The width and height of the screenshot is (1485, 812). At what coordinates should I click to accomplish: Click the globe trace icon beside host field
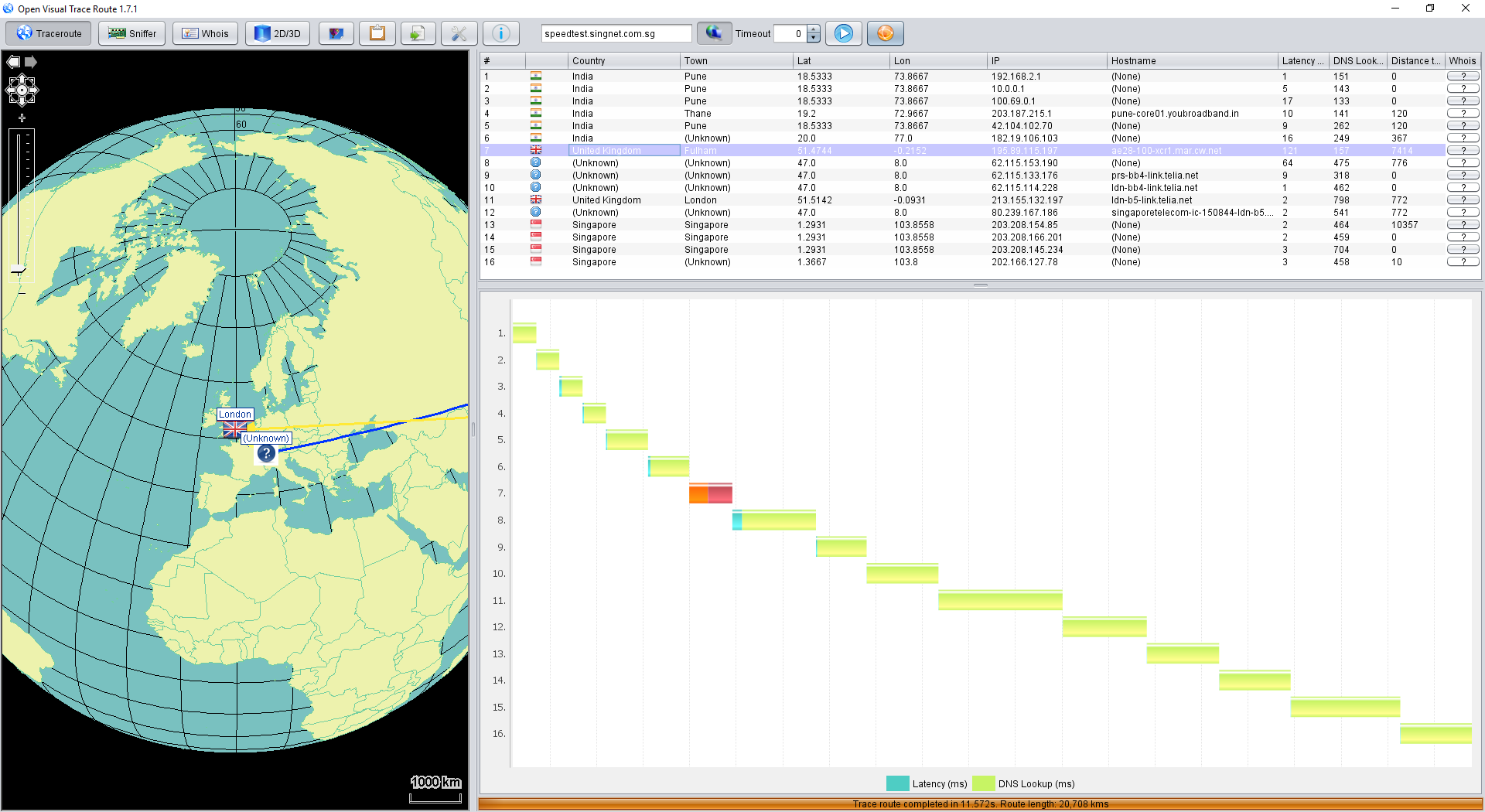coord(714,33)
